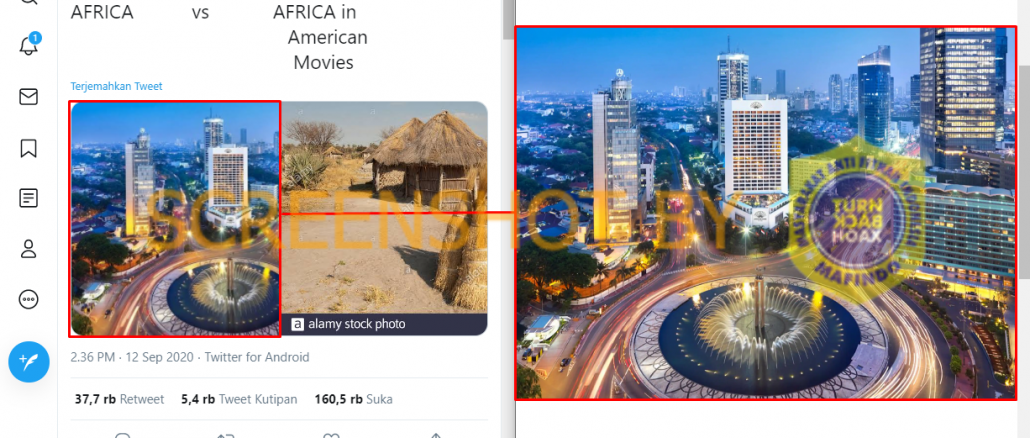Click the alamy stock photo caption
The width and height of the screenshot is (1030, 438).
349,324
